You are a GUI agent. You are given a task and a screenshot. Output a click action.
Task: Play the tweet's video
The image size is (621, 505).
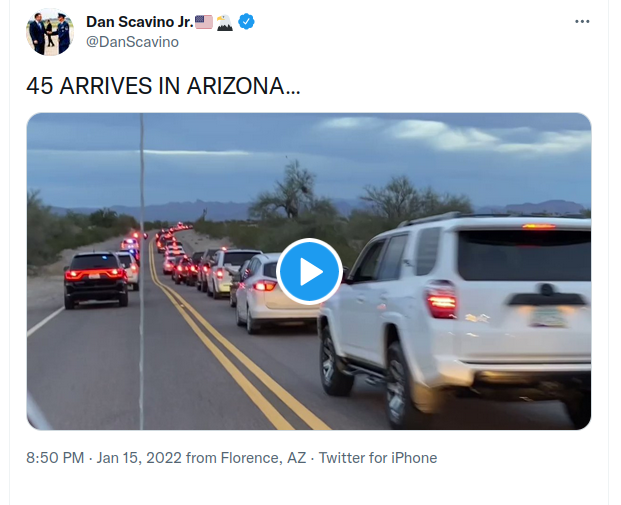pyautogui.click(x=309, y=272)
